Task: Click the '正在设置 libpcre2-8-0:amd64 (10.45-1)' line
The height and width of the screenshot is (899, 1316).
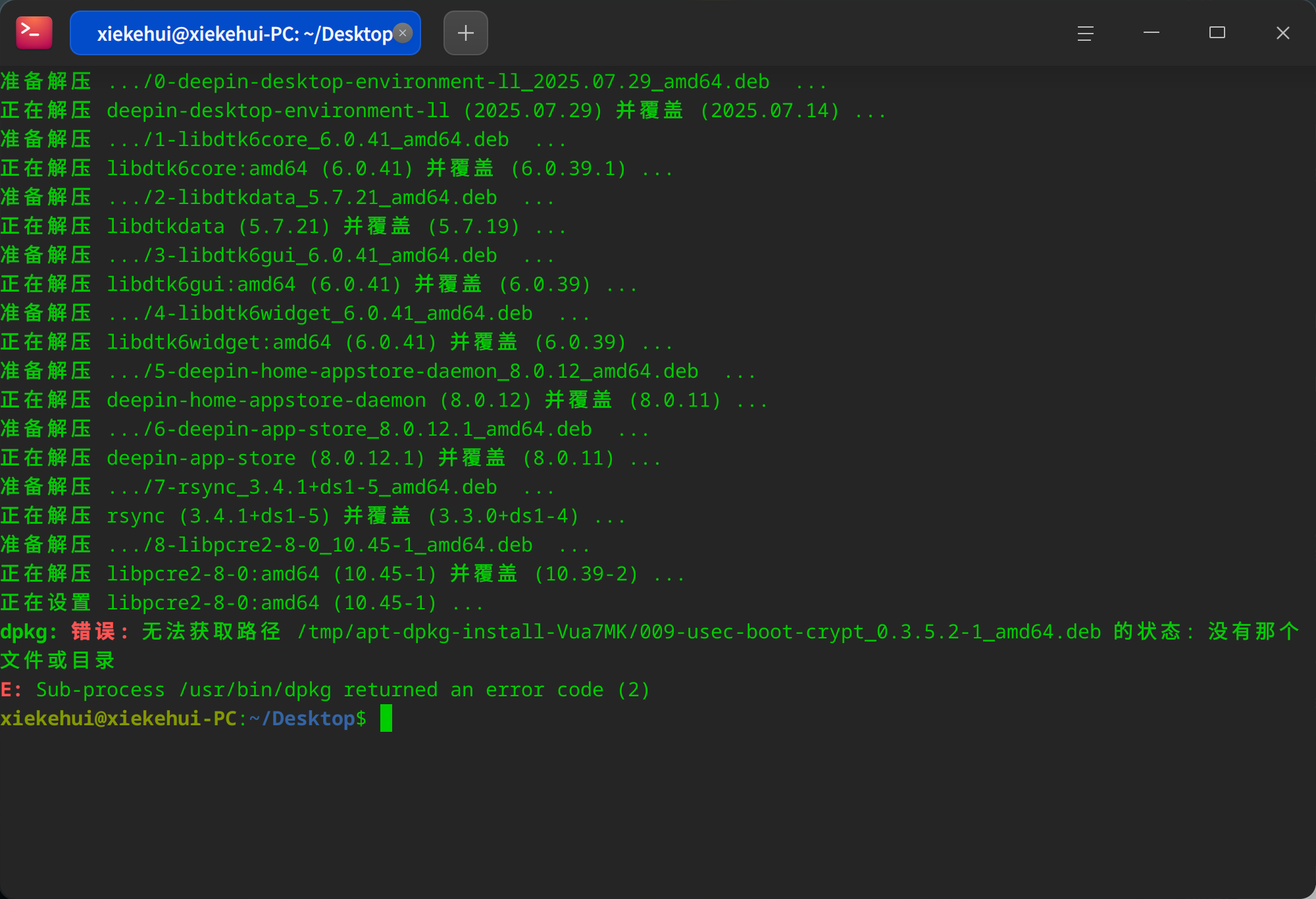Action: click(x=242, y=603)
